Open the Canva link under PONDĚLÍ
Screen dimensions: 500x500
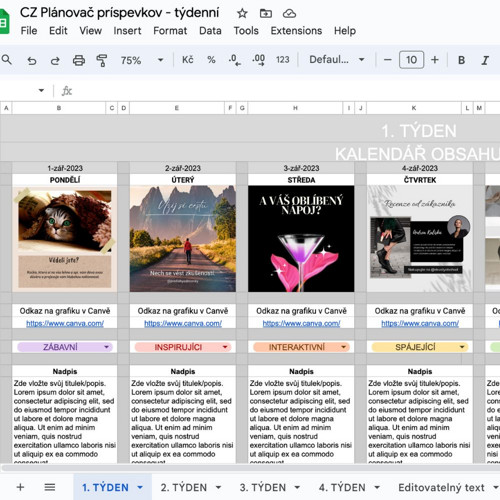point(65,323)
